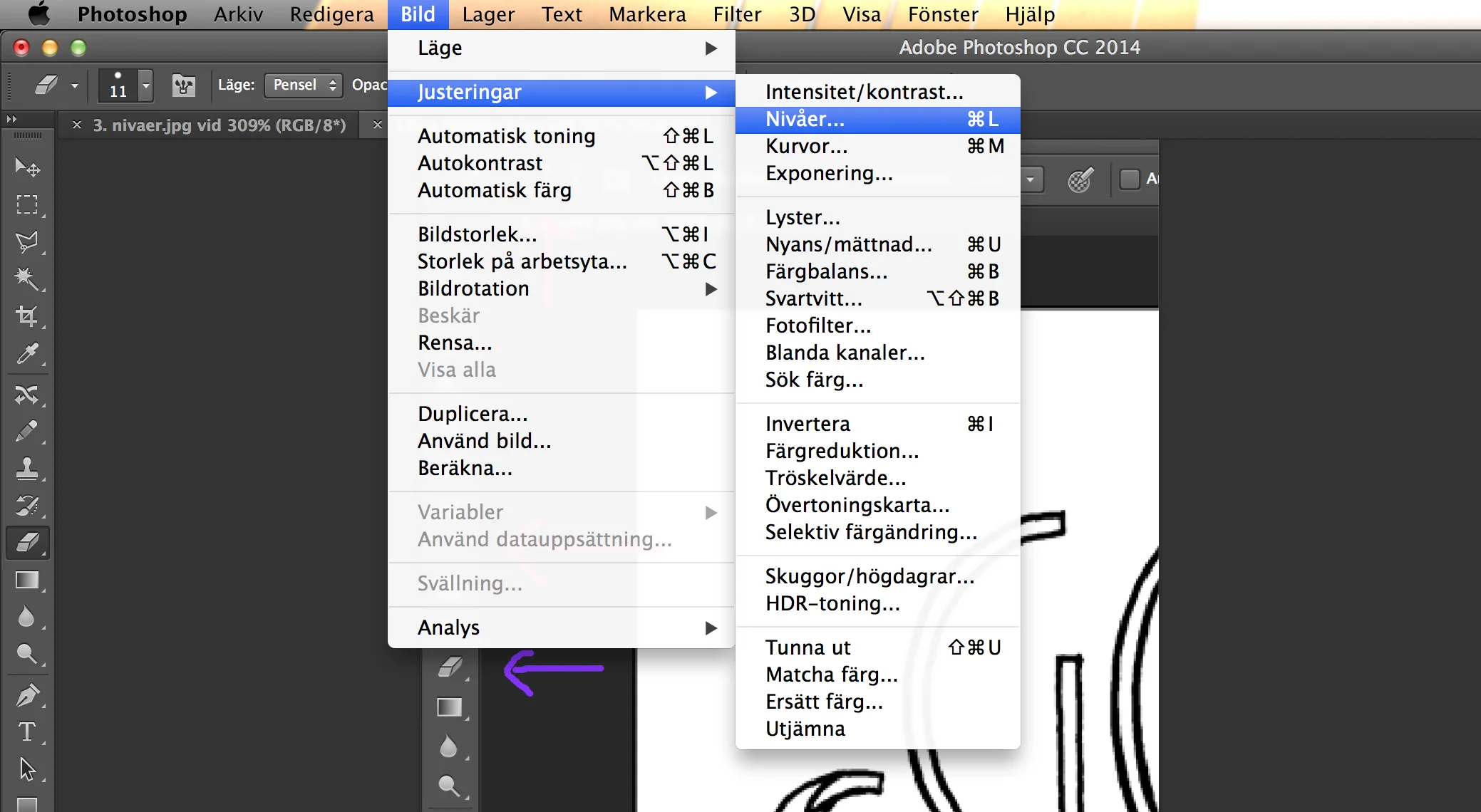Open the Markera menu
Image resolution: width=1481 pixels, height=812 pixels.
[x=647, y=14]
